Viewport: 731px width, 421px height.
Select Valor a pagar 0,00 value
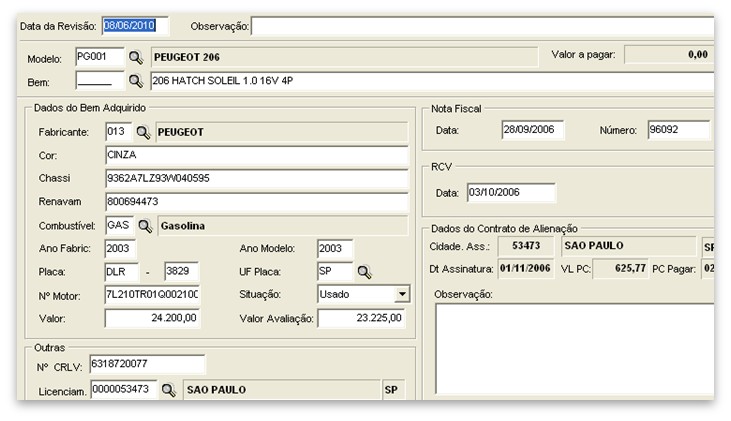tap(697, 55)
